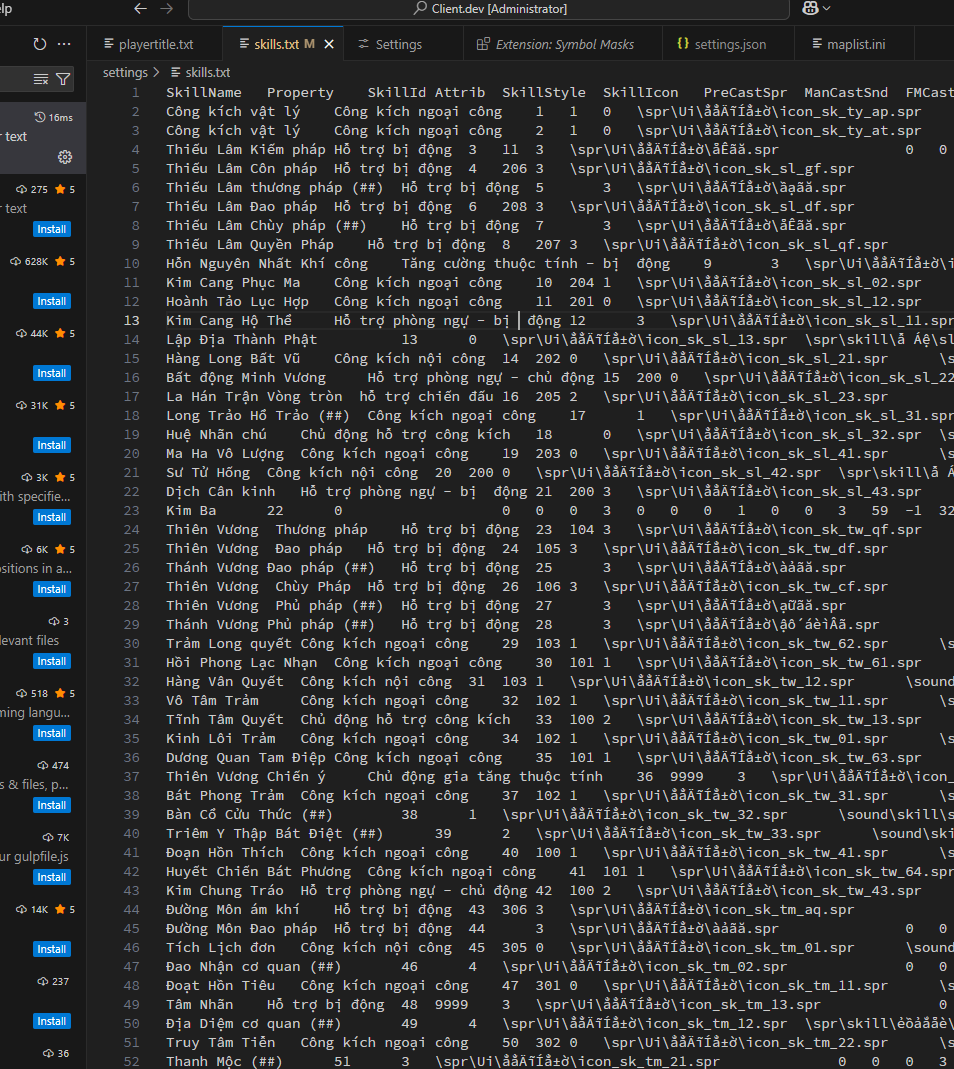This screenshot has height=1069, width=954.
Task: Clear the extensions search results
Action: click(x=41, y=79)
